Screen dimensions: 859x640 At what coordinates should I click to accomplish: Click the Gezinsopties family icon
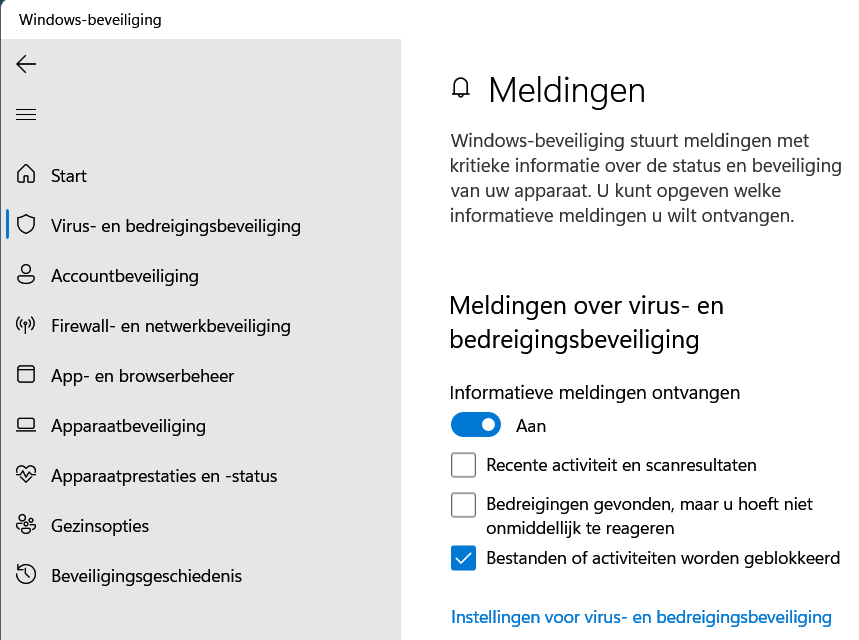tap(27, 525)
